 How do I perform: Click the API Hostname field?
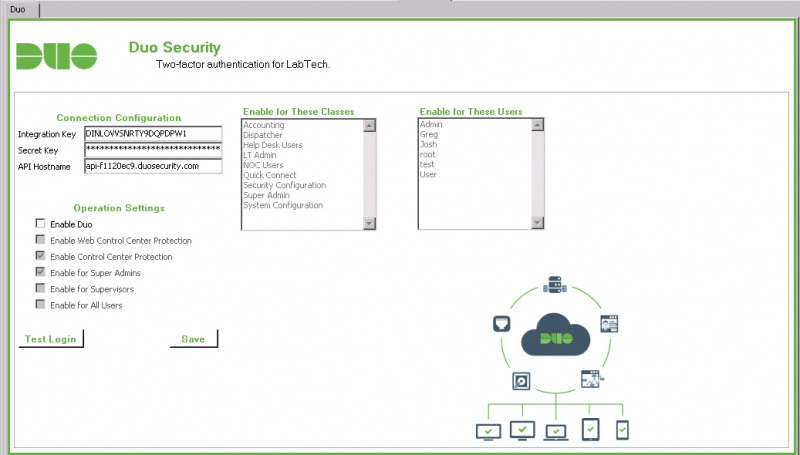(153, 166)
